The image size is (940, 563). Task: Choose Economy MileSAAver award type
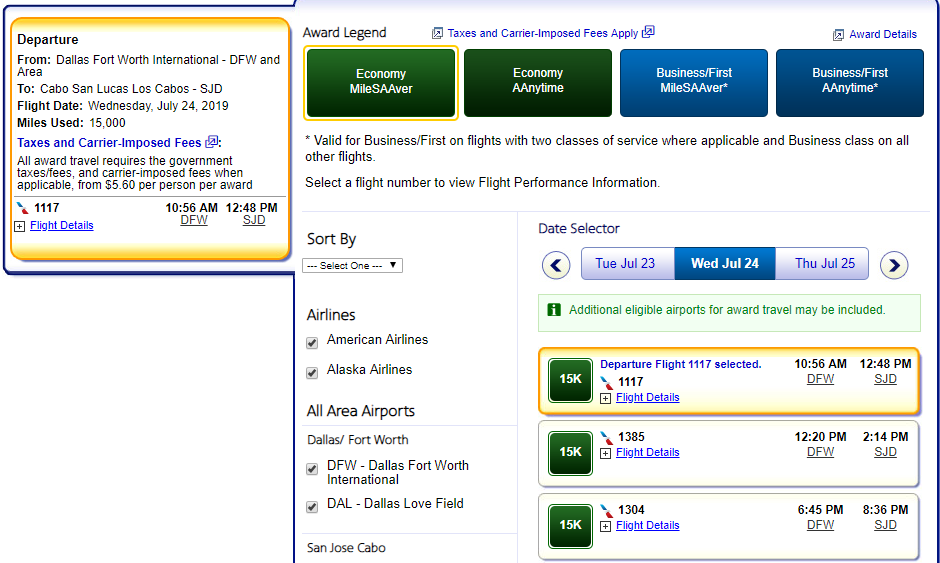(x=381, y=83)
